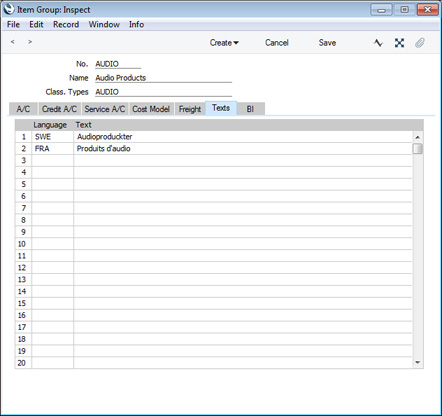Select the Language cell containing FRA
442x416 pixels.
point(52,149)
